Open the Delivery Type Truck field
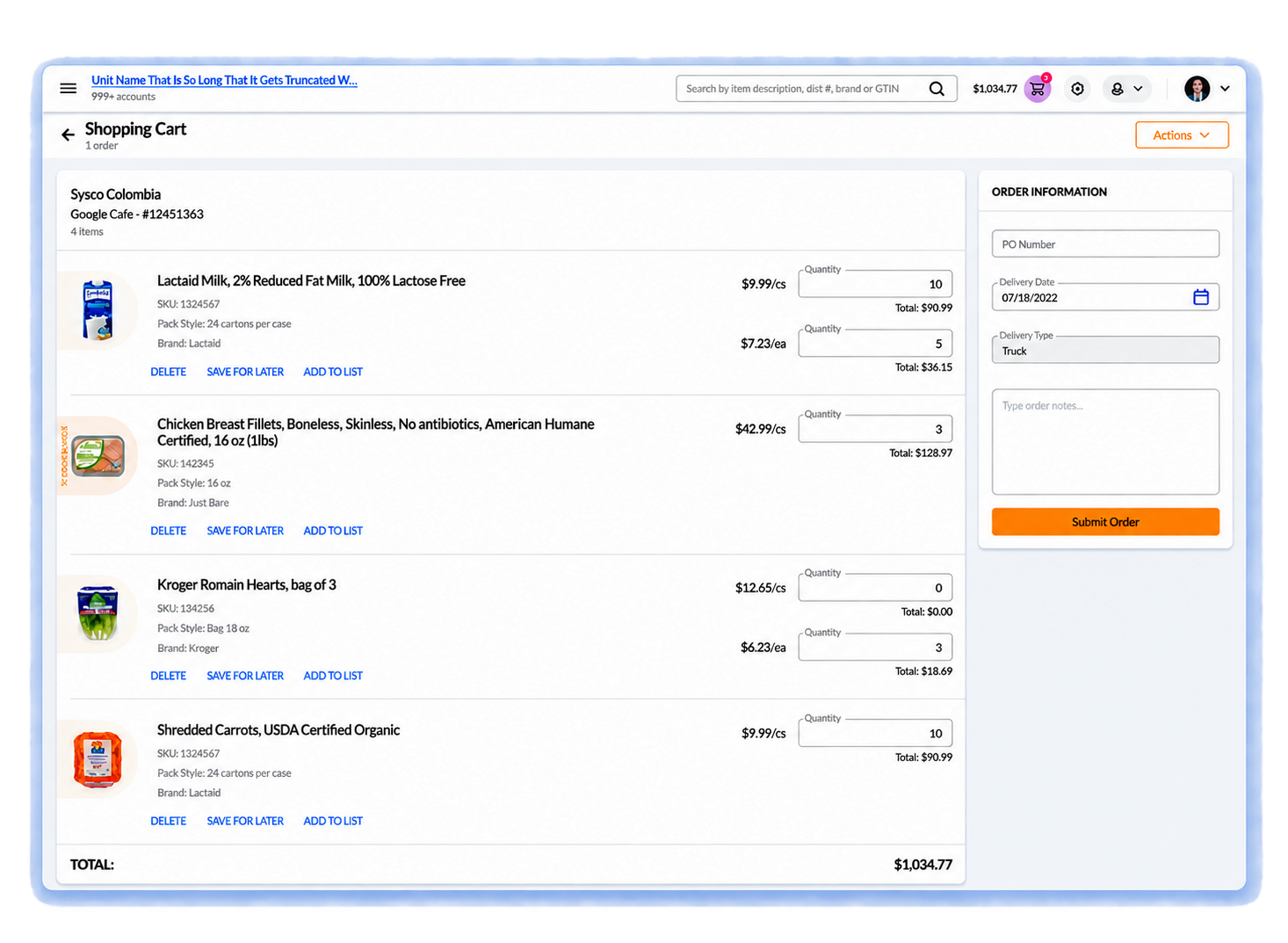Viewport: 1288px width, 943px height. tap(1105, 350)
